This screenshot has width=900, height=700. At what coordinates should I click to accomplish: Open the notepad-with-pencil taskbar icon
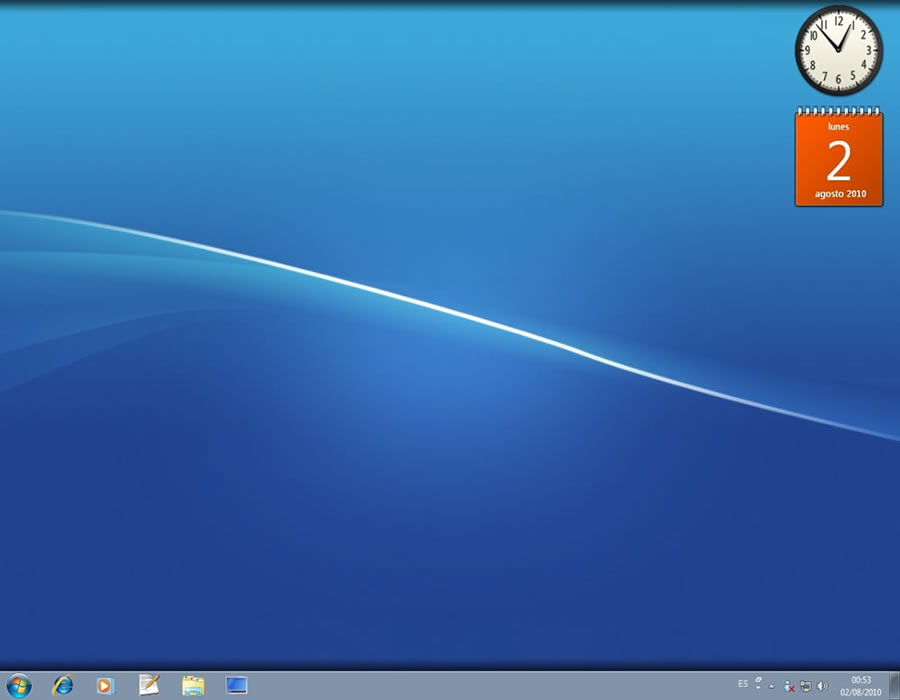pyautogui.click(x=149, y=685)
